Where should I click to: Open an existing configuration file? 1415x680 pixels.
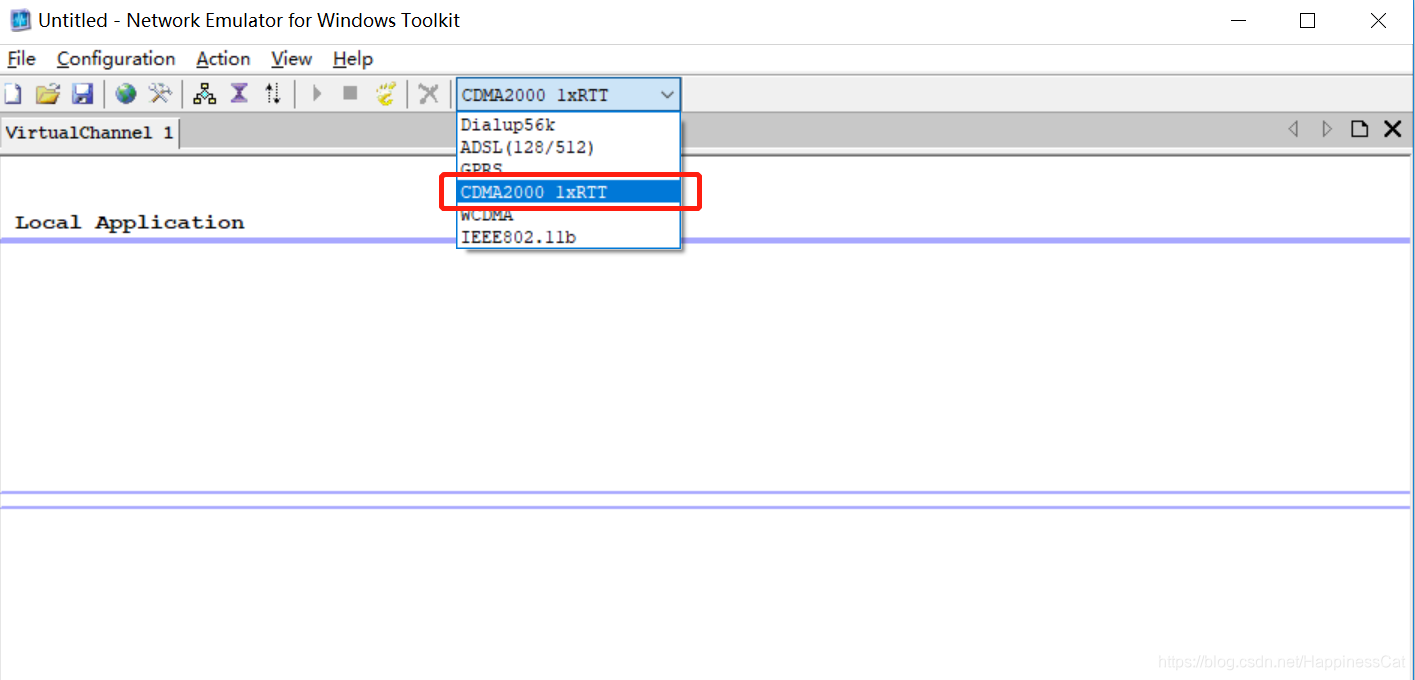(x=47, y=92)
